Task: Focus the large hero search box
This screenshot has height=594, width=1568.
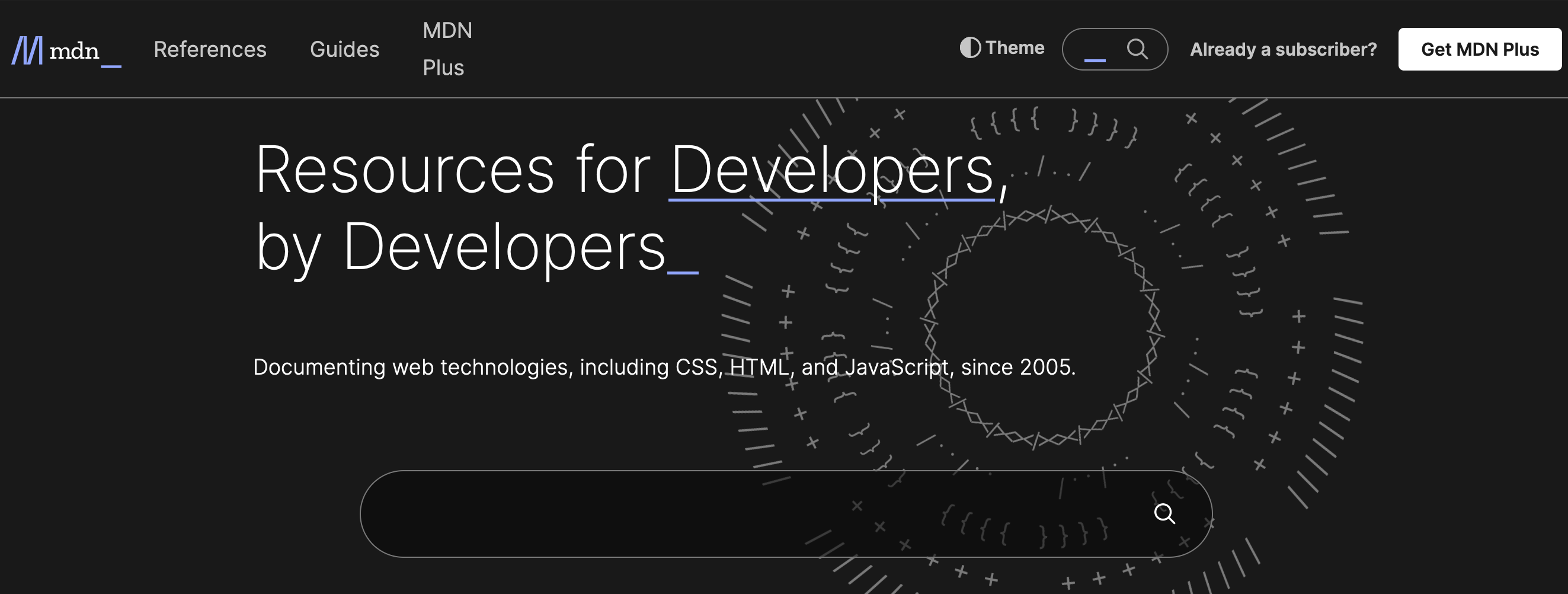Action: [786, 513]
